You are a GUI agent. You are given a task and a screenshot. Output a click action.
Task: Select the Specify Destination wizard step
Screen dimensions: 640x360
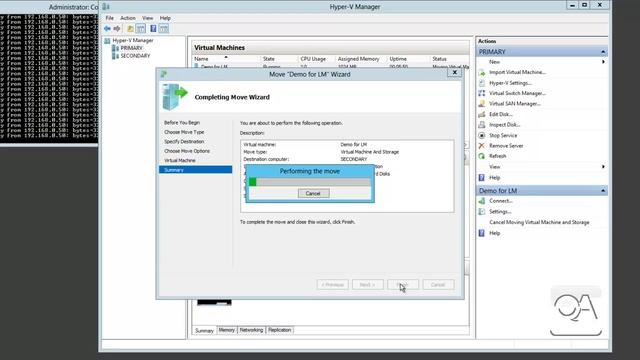pyautogui.click(x=184, y=142)
